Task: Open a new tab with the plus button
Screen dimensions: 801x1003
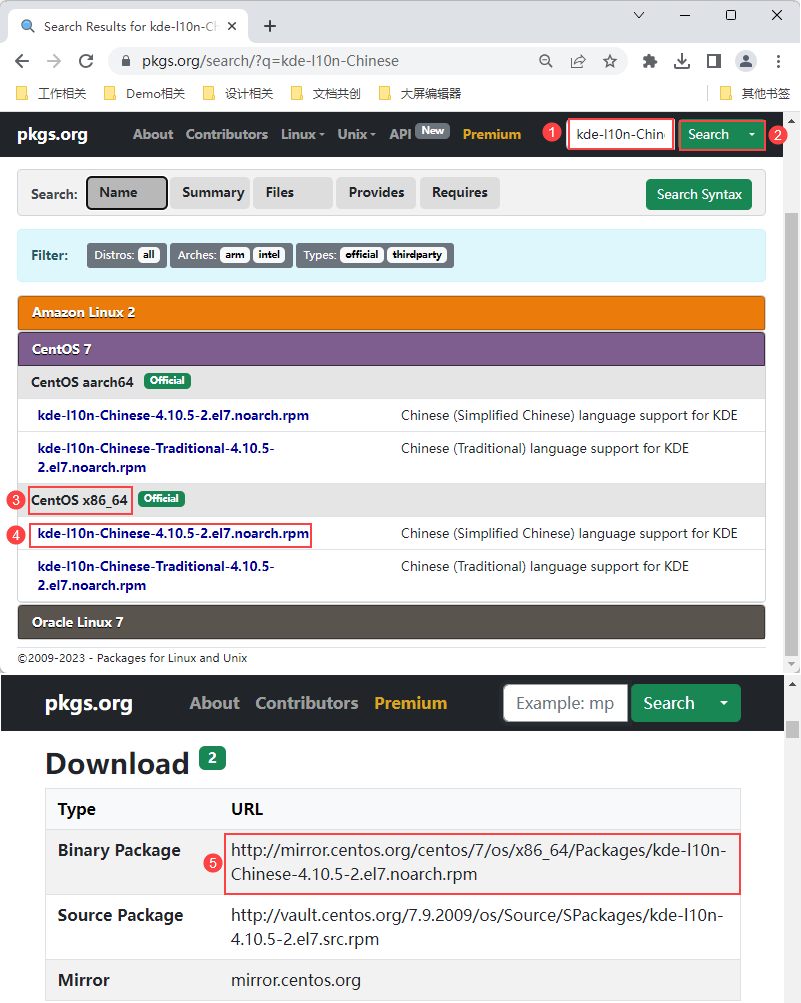Action: (x=270, y=26)
